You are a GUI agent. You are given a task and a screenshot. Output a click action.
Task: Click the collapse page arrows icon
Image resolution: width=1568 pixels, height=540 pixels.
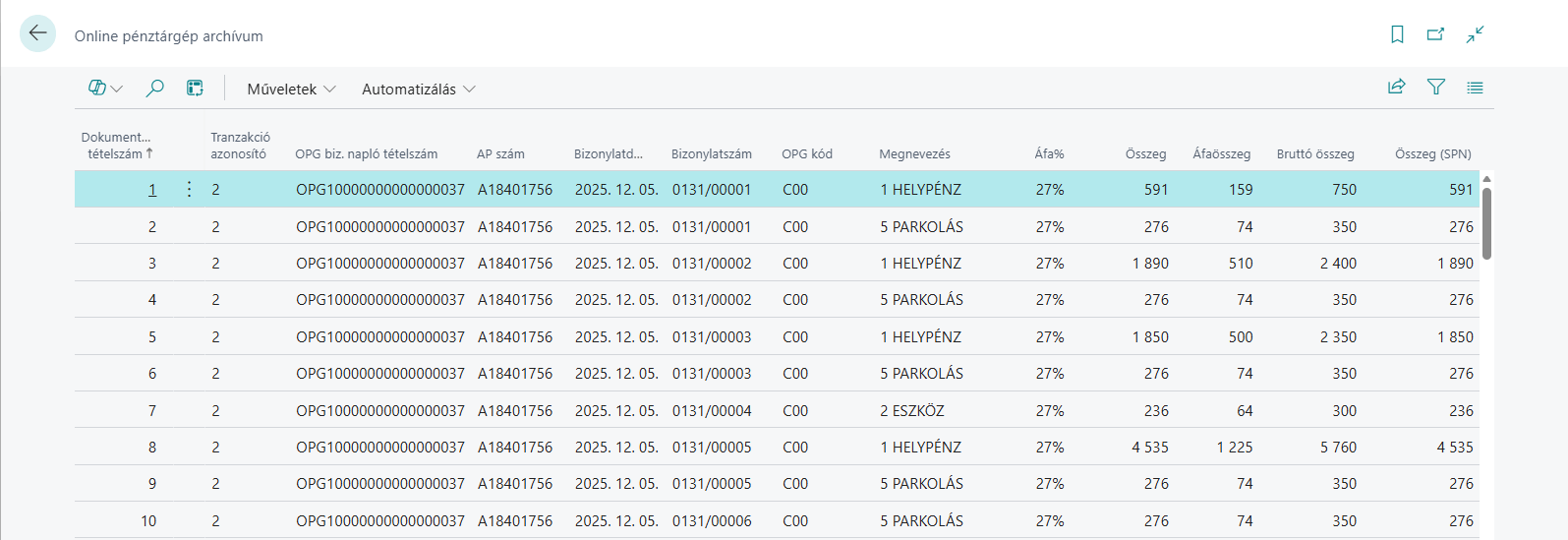pyautogui.click(x=1475, y=34)
